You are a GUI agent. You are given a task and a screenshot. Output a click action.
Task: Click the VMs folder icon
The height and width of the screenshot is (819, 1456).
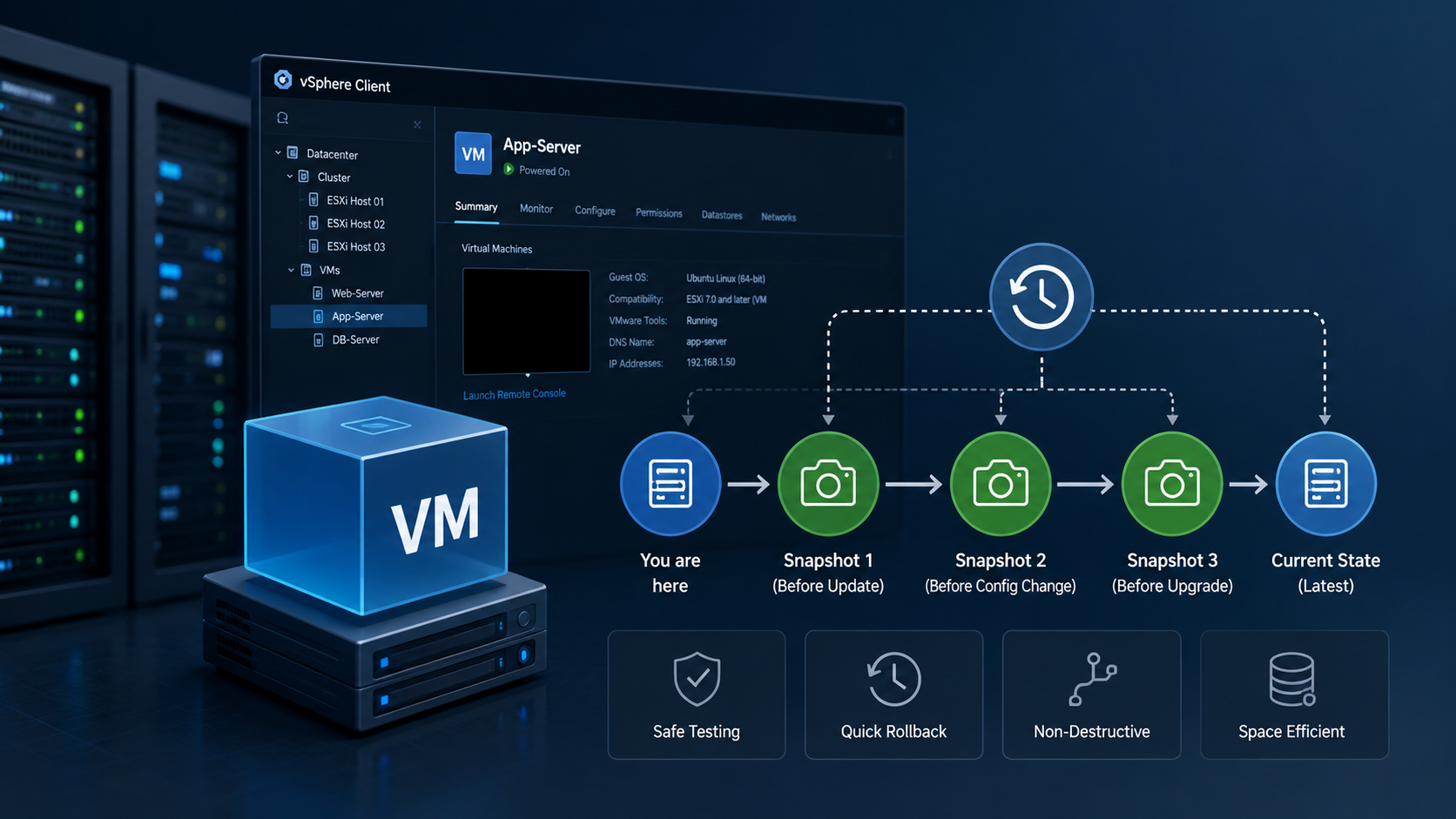click(x=306, y=270)
